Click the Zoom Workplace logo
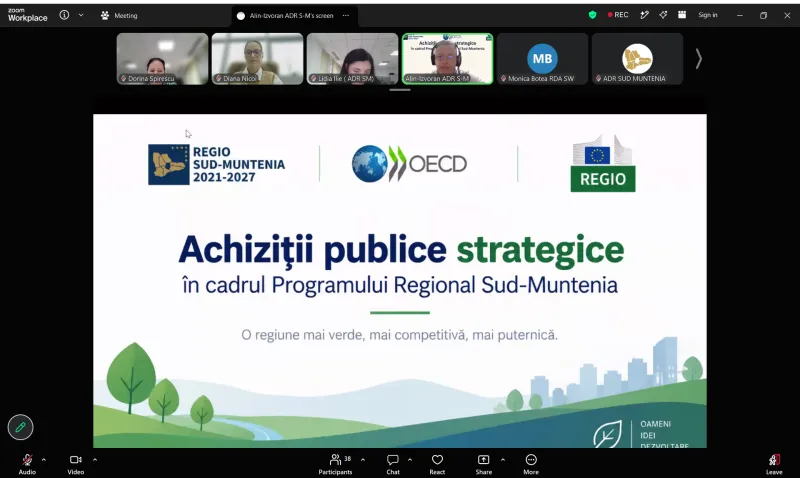This screenshot has width=800, height=478. tap(28, 15)
